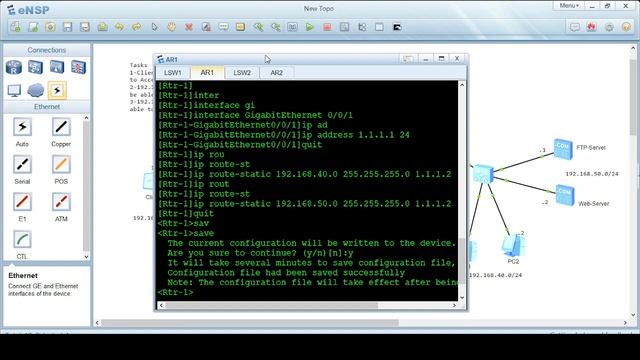Click the terminal prompt line <Rtr-1>
Viewport: 640px width, 360px height.
click(176, 292)
